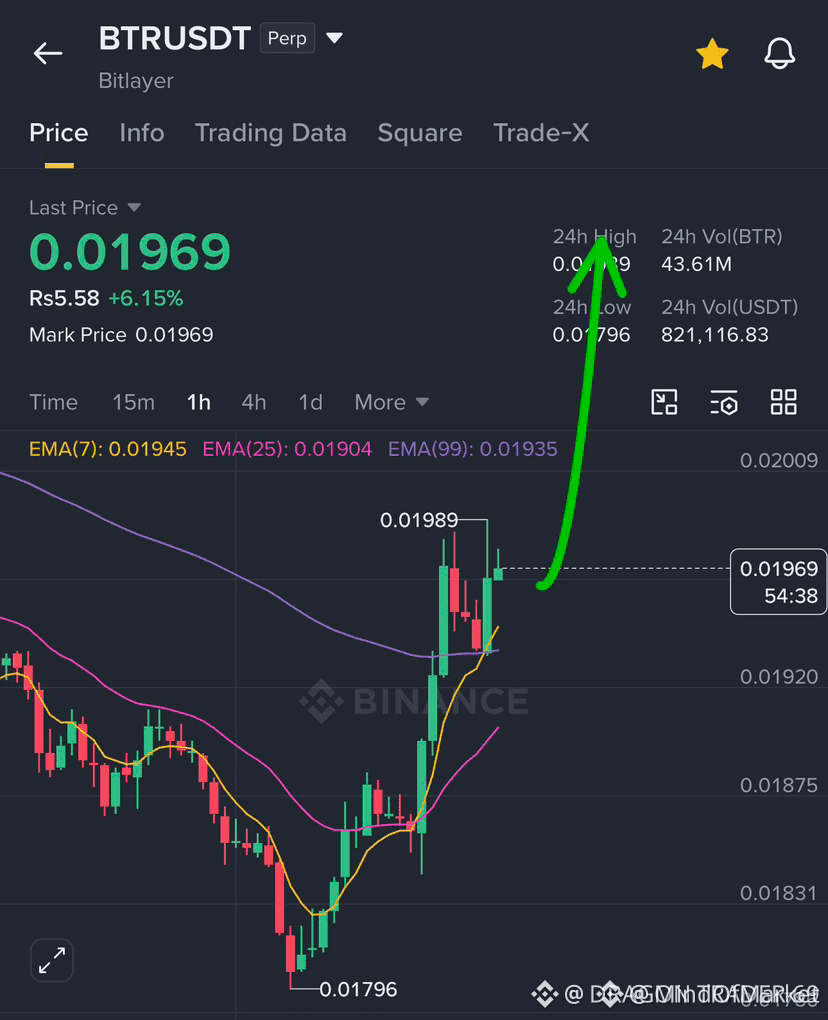Tap the +6.15% change value
828x1020 pixels.
pyautogui.click(x=146, y=298)
